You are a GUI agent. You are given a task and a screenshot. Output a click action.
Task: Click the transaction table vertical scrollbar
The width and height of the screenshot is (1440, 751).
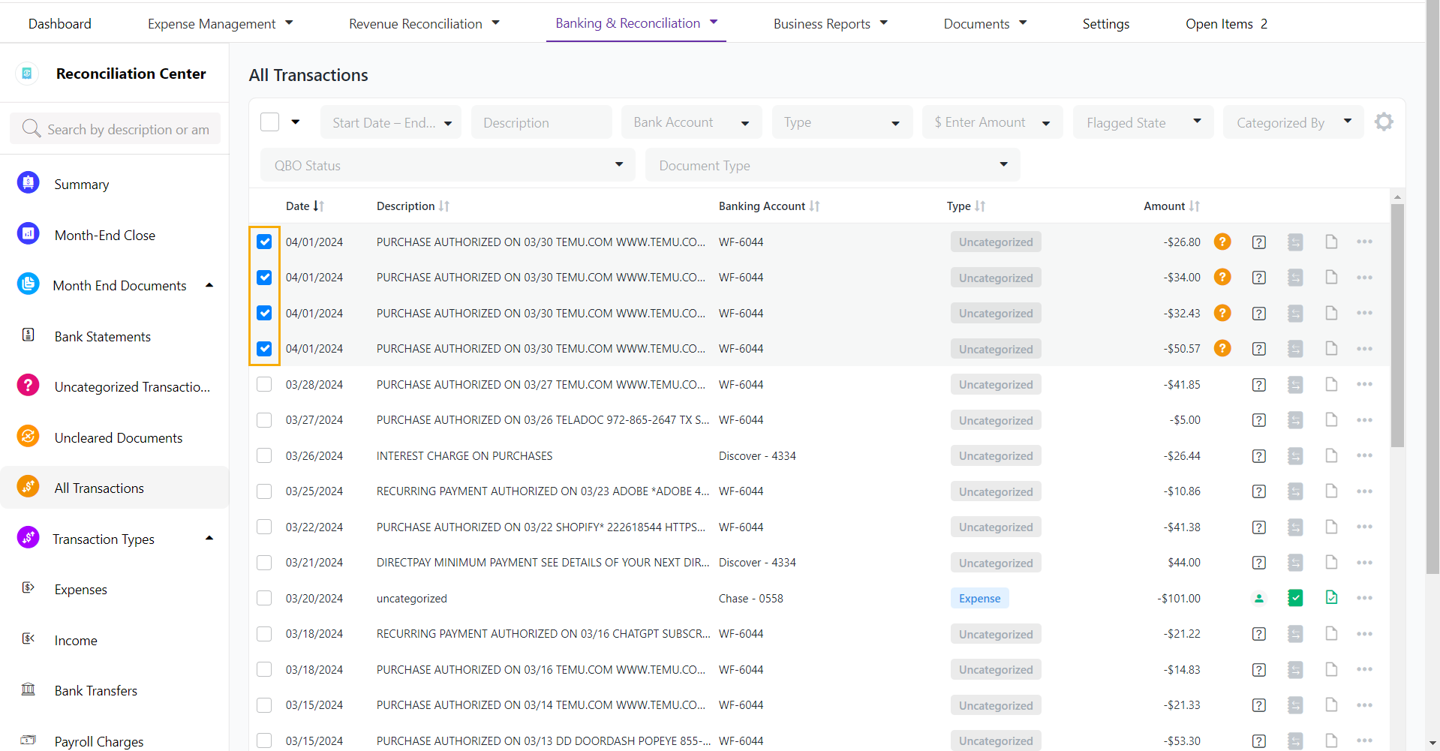[1397, 325]
